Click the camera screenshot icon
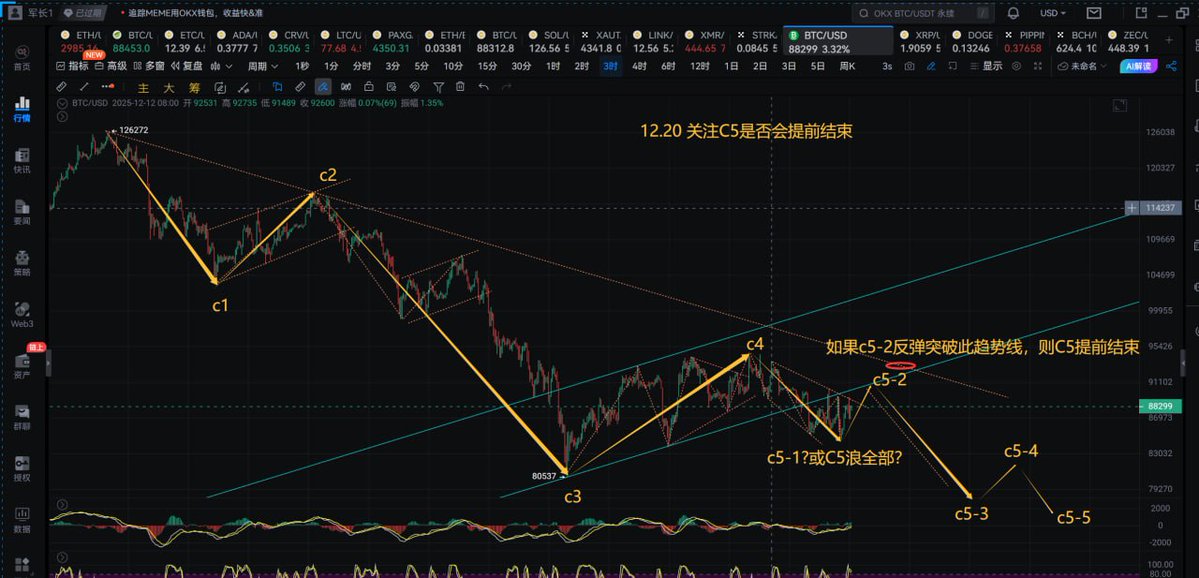This screenshot has width=1199, height=578. (x=909, y=66)
